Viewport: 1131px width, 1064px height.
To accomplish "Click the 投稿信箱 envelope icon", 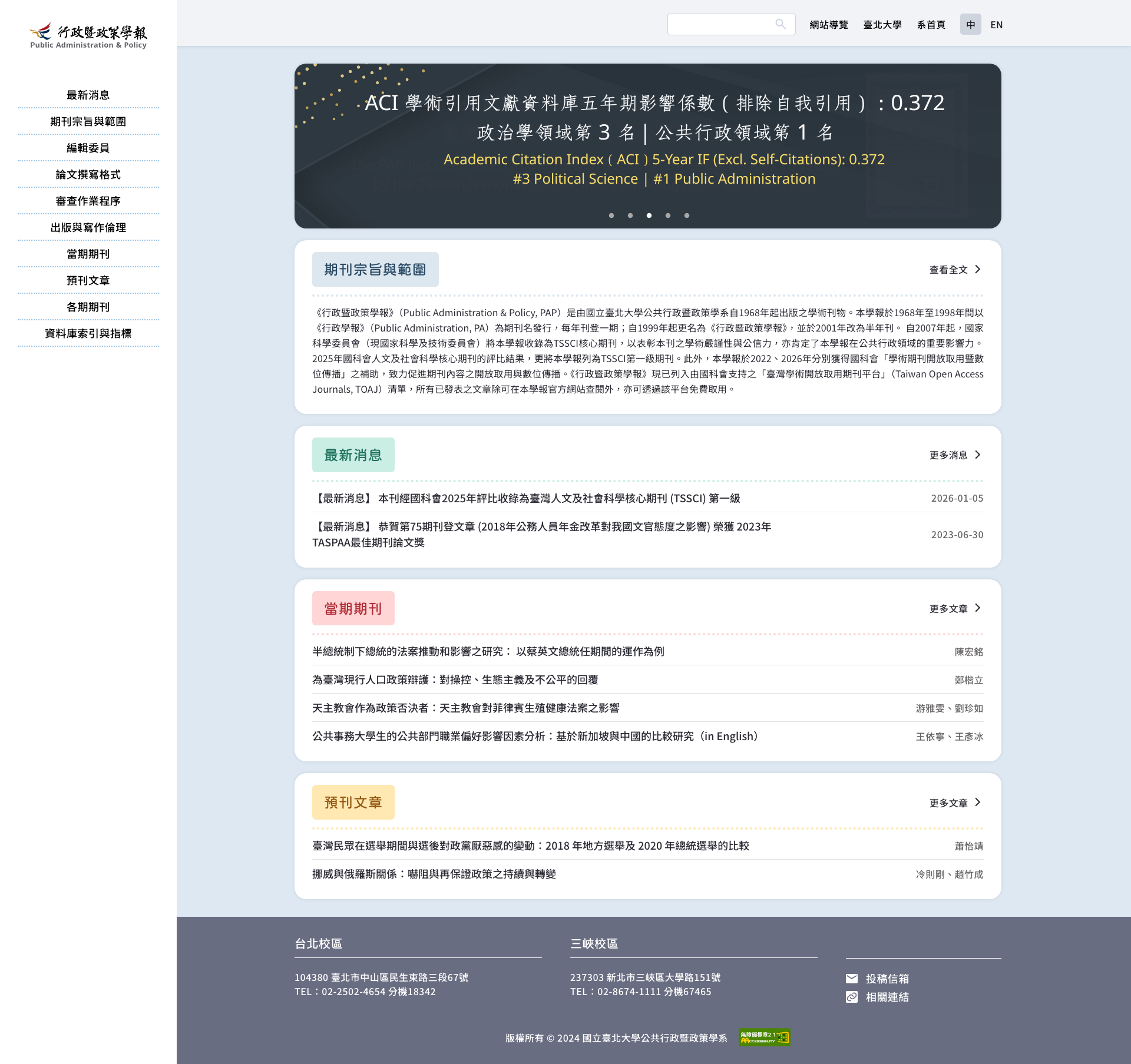I will tap(852, 979).
